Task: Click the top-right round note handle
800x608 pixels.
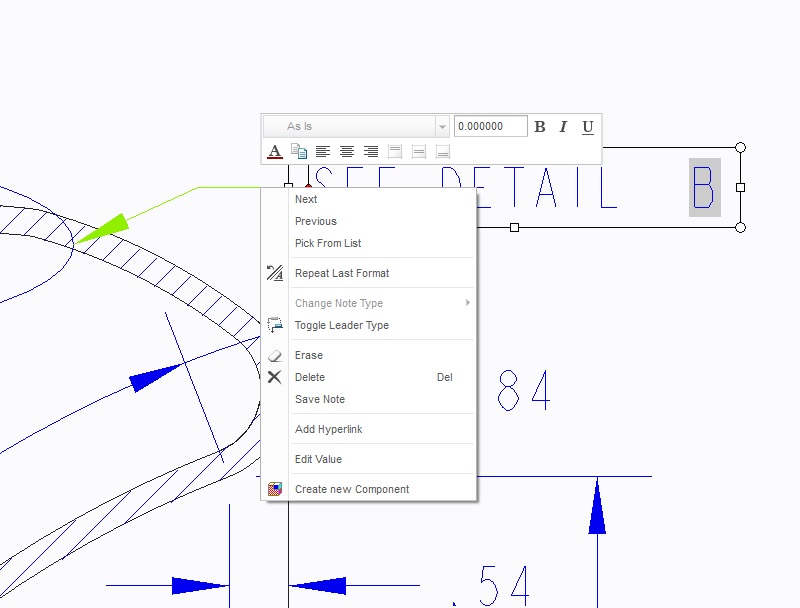Action: coord(741,147)
